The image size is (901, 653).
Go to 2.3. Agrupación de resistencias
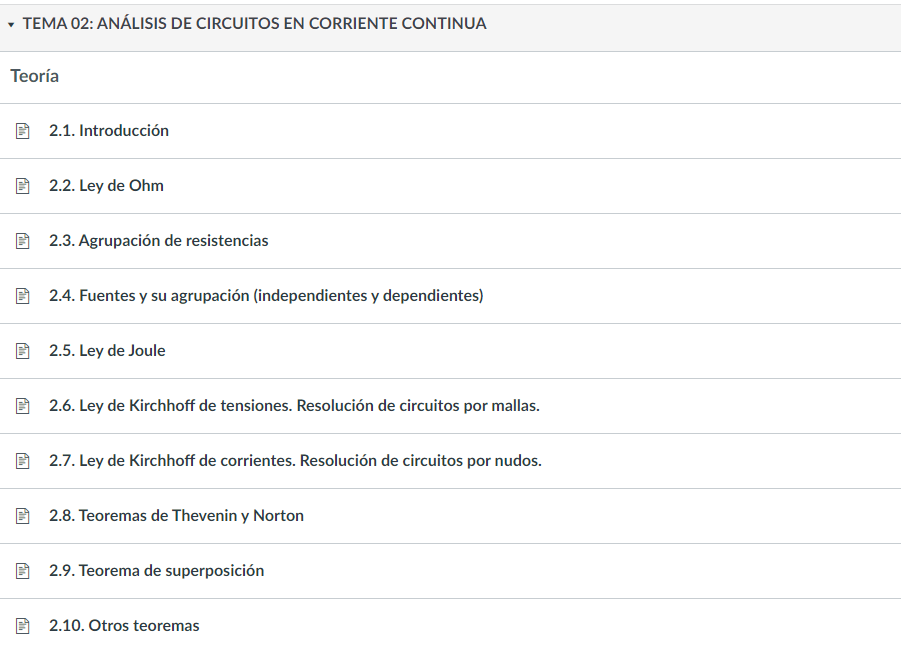(159, 241)
